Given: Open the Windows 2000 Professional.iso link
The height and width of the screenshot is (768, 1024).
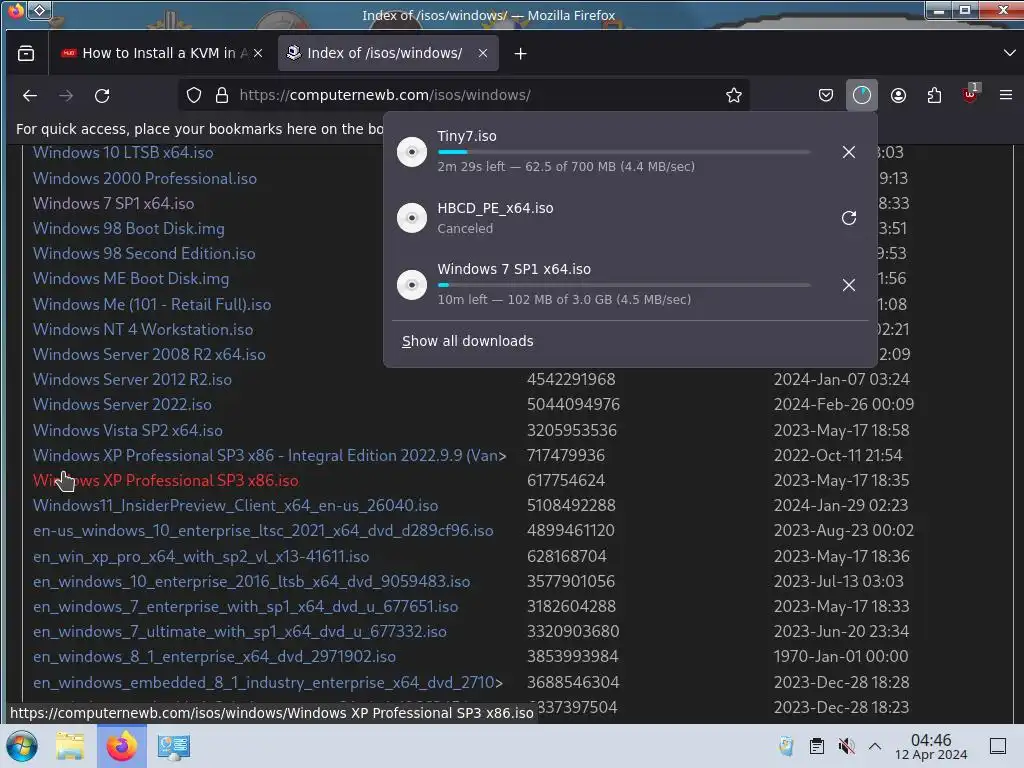Looking at the screenshot, I should [144, 178].
